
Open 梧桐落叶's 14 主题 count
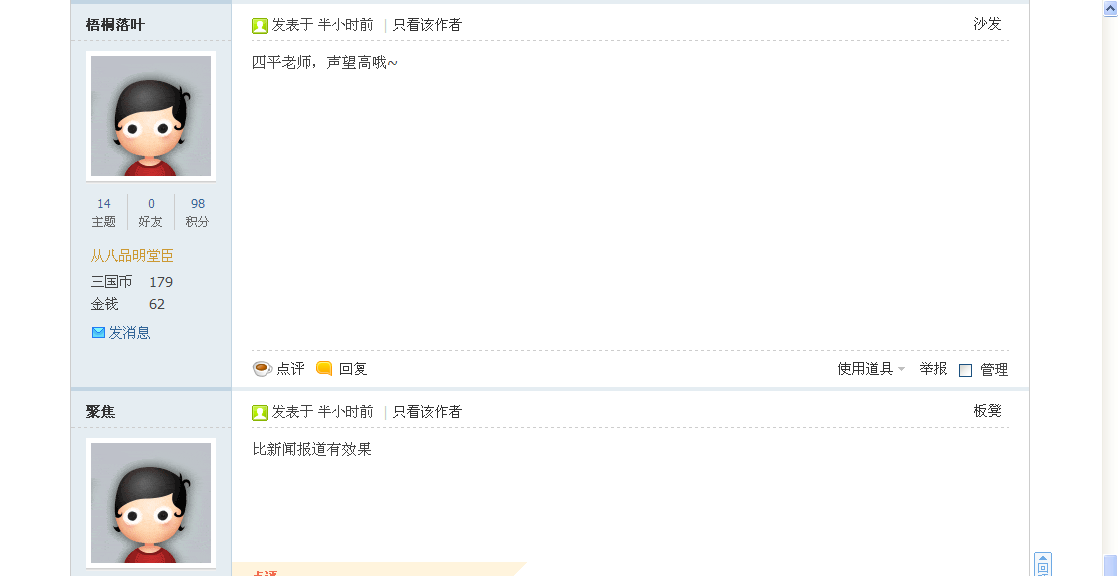[x=103, y=212]
